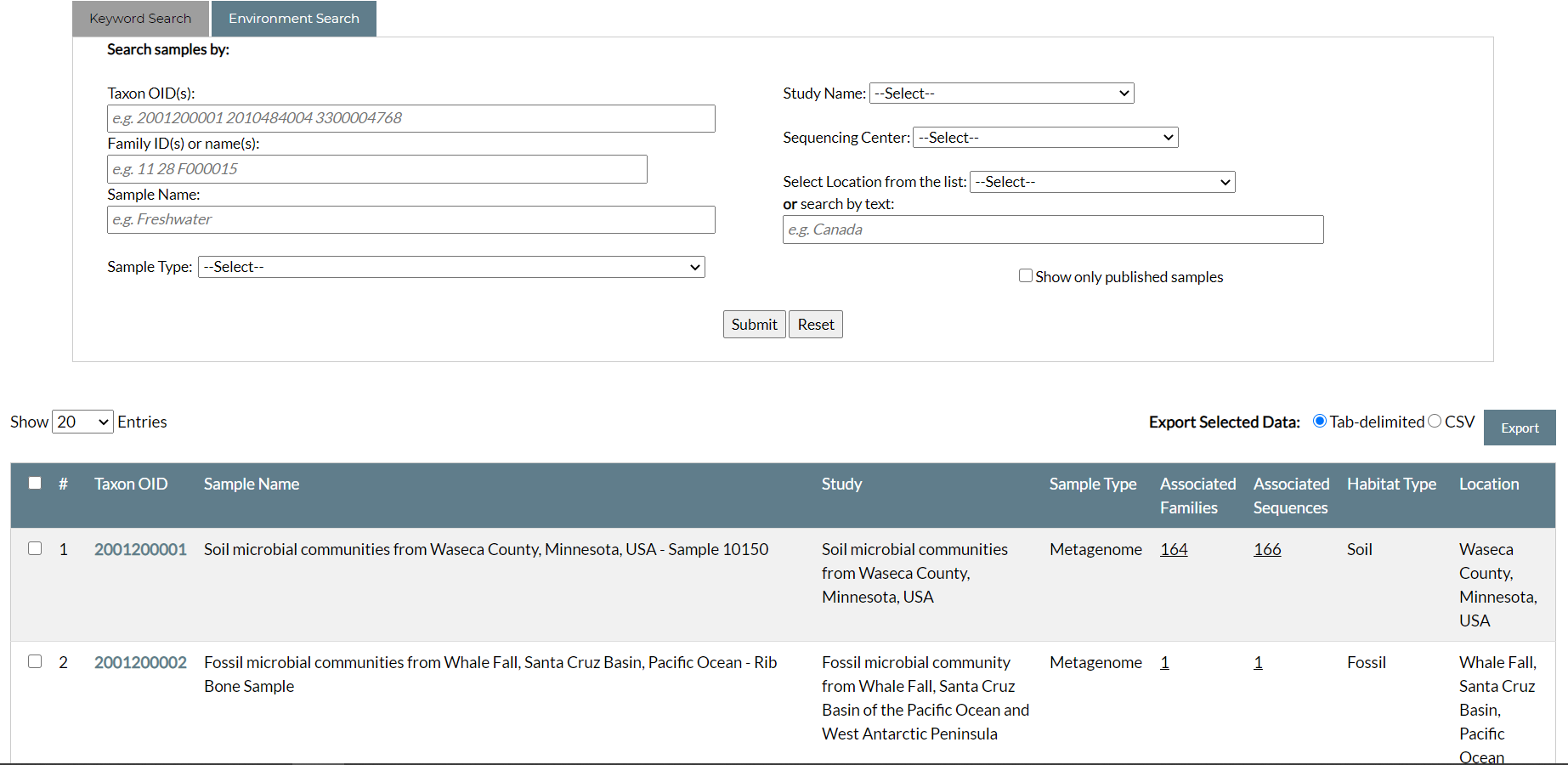Expand the Sequencing Center dropdown
1568x765 pixels.
click(1044, 138)
